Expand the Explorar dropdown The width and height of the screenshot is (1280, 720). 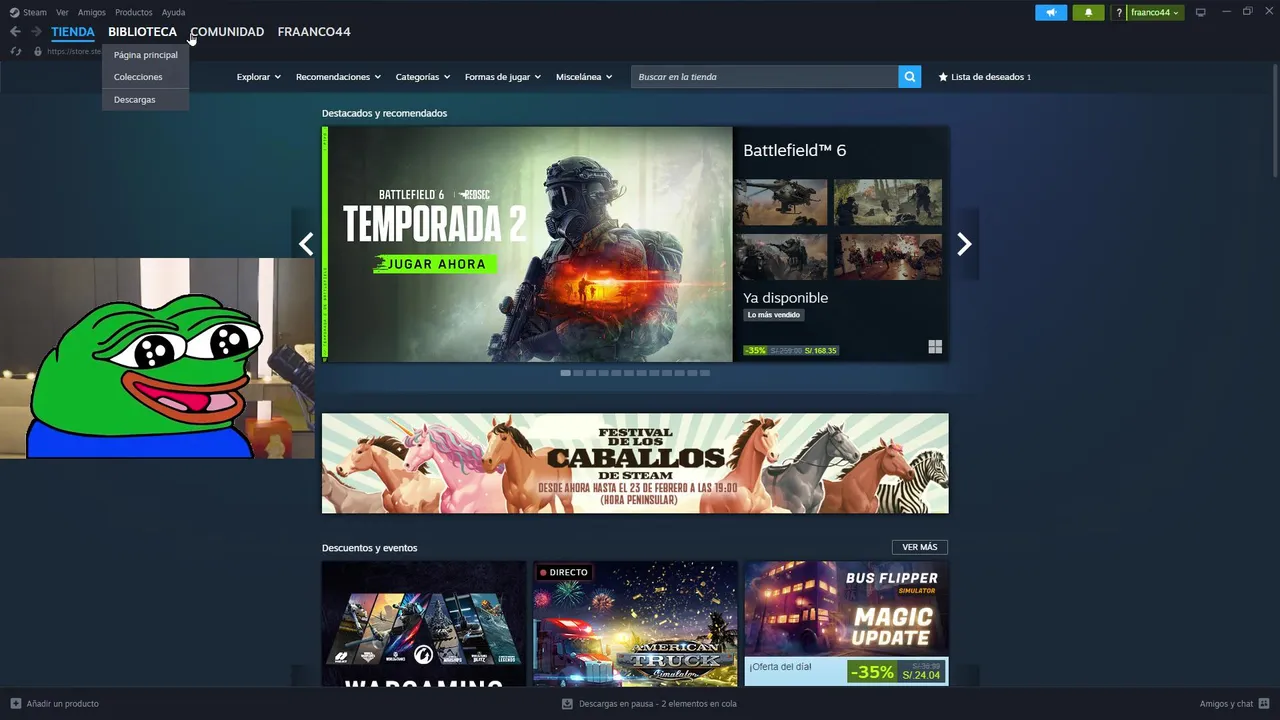[x=258, y=77]
